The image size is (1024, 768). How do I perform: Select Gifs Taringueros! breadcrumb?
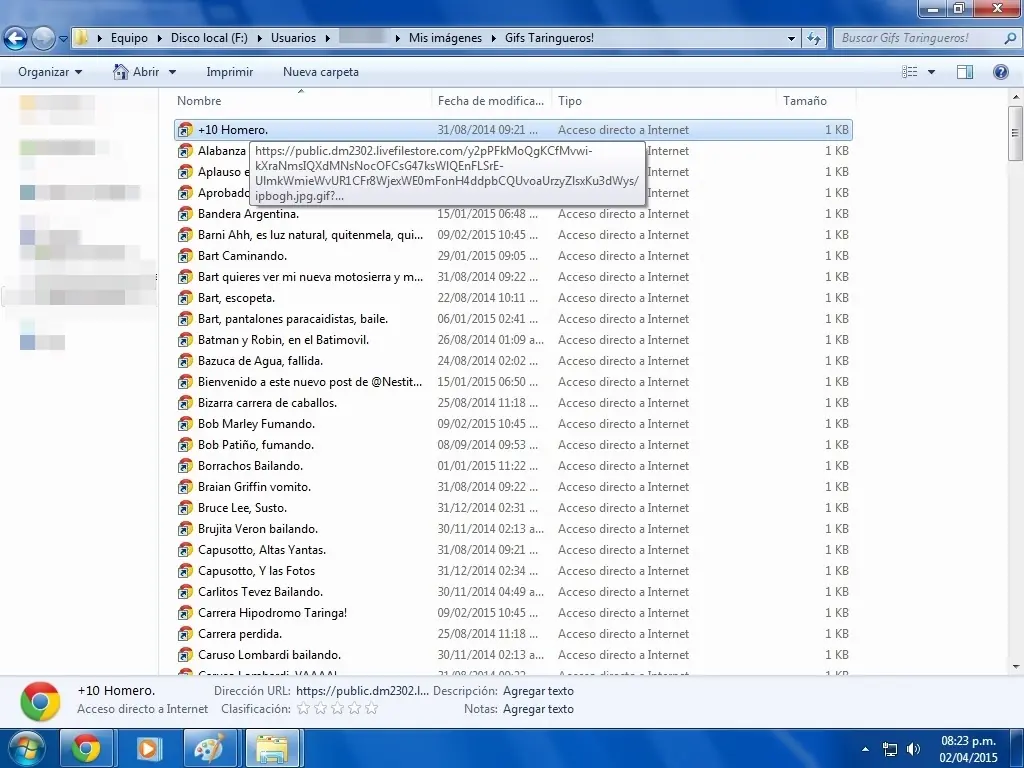point(549,38)
